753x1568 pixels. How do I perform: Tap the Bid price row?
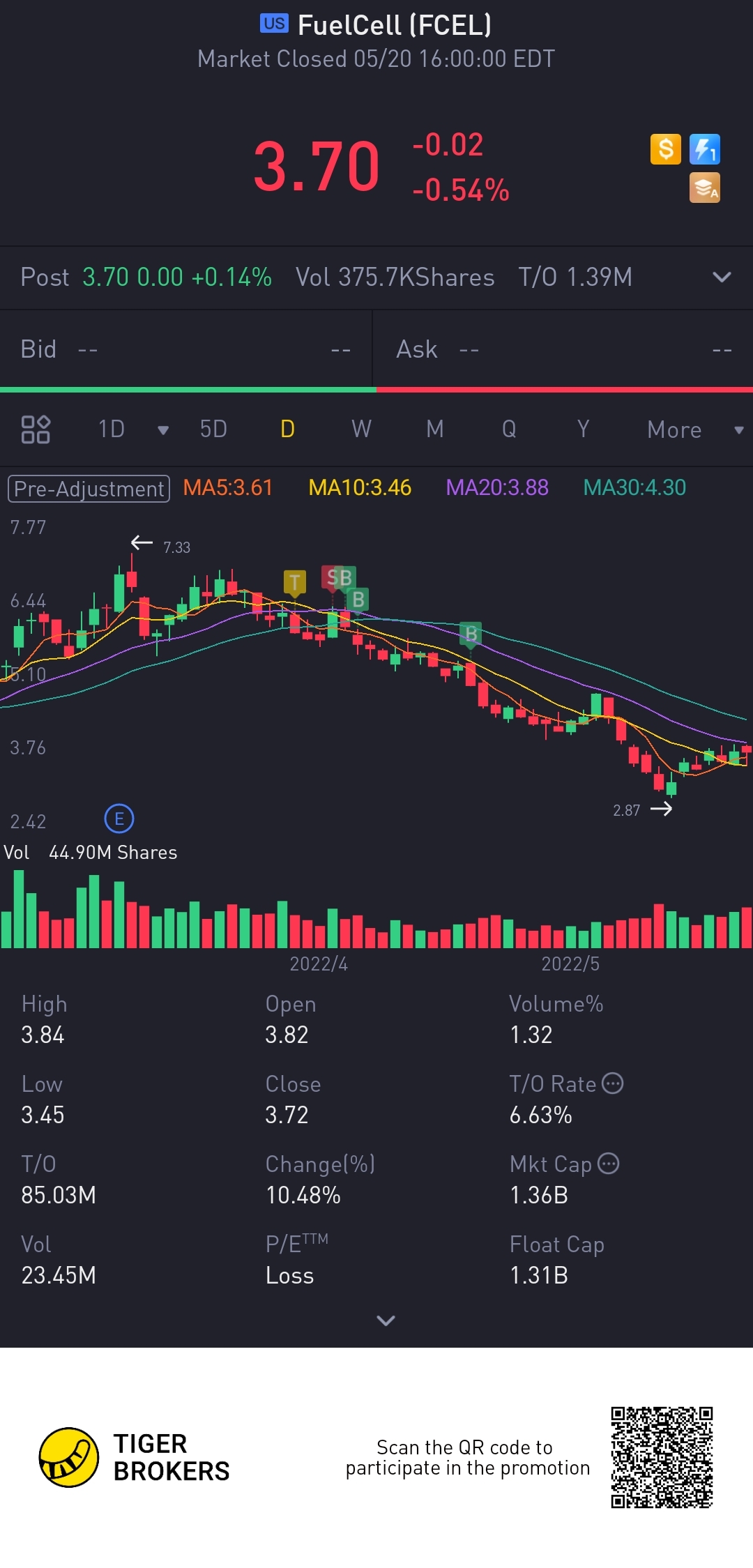click(x=186, y=349)
